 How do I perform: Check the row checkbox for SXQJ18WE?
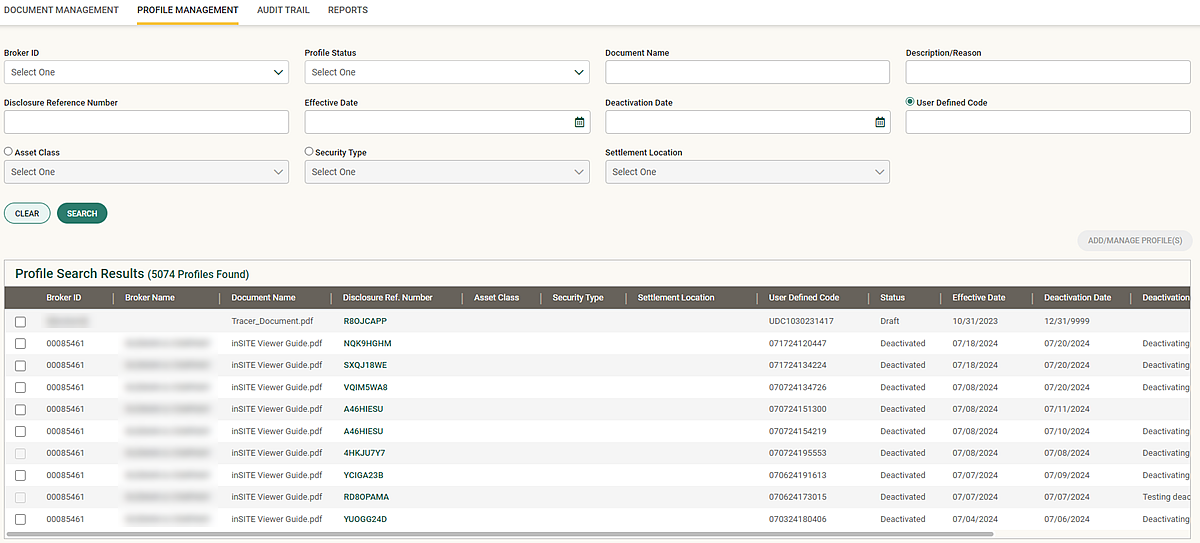click(x=20, y=366)
